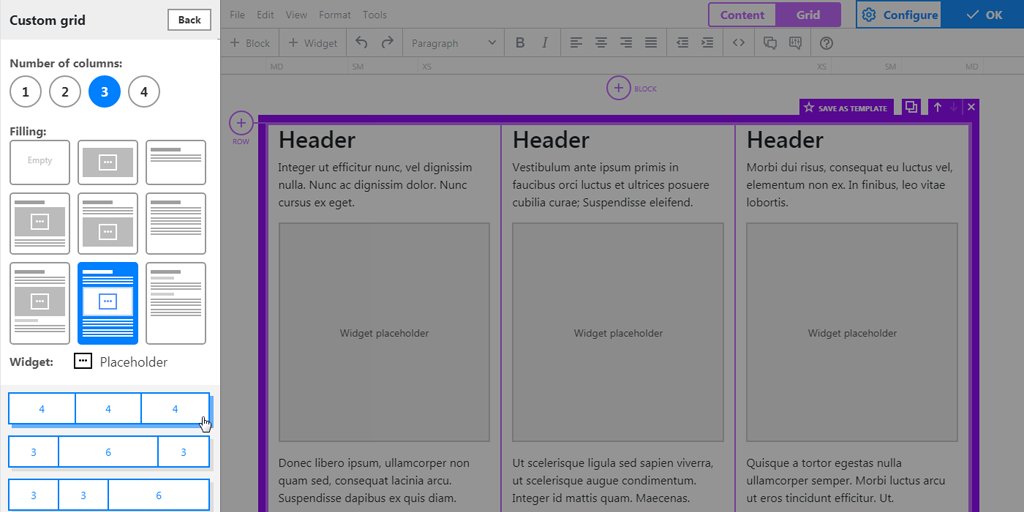Center align text
Viewport: 1024px width, 512px height.
coord(601,43)
